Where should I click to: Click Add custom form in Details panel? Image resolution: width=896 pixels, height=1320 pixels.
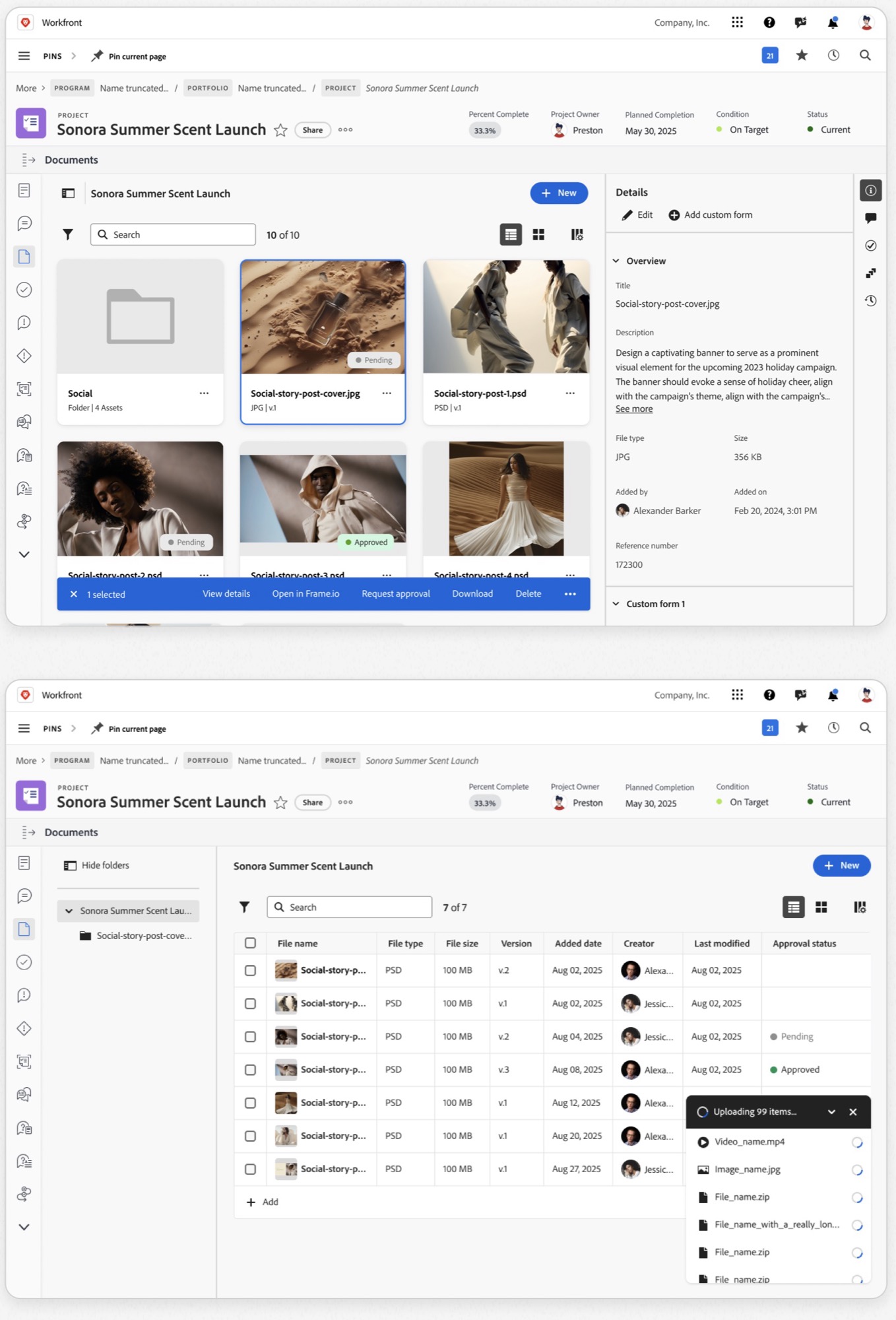tap(711, 214)
